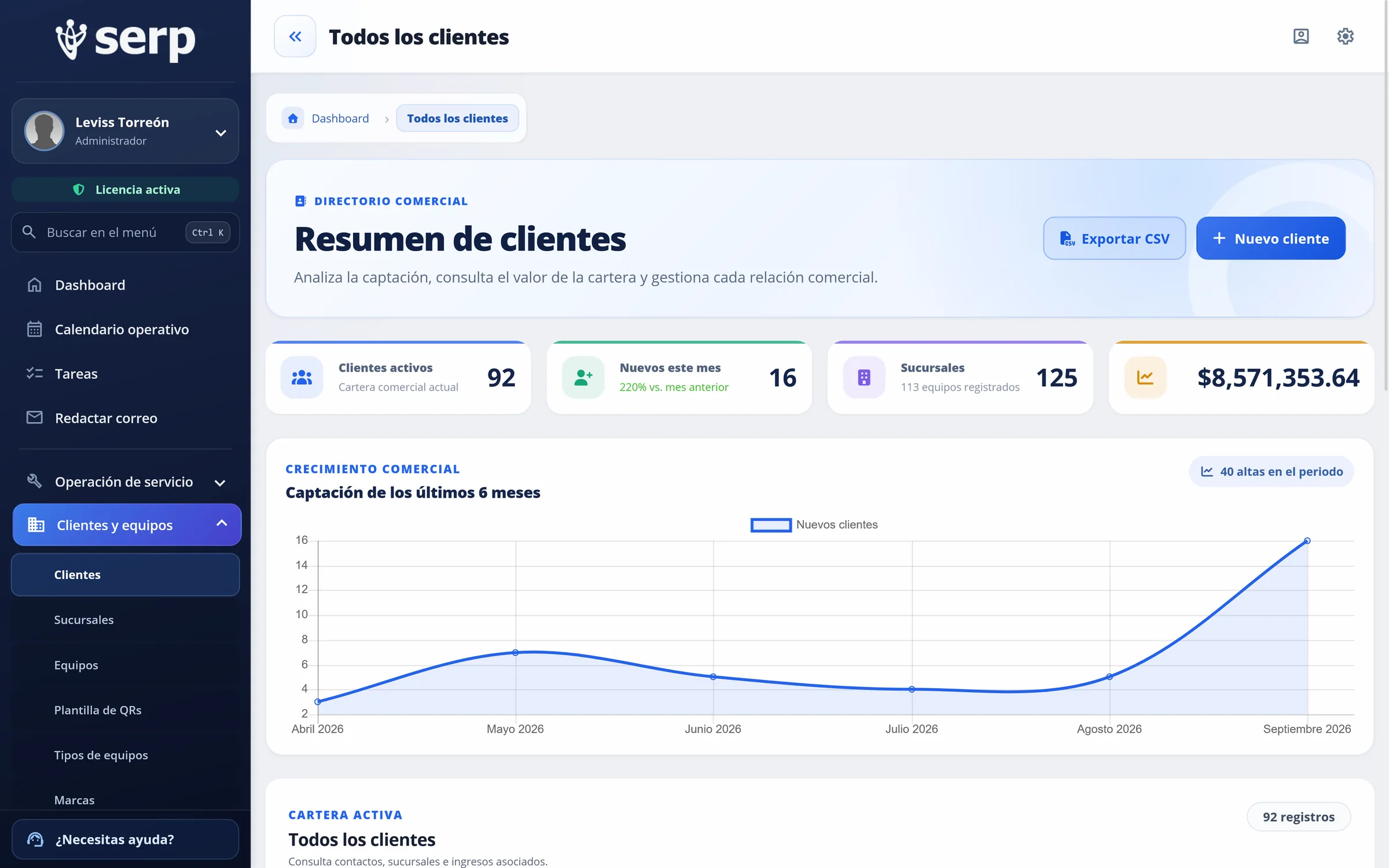Select Tipos de equipos submenu item
The height and width of the screenshot is (868, 1389).
126,755
